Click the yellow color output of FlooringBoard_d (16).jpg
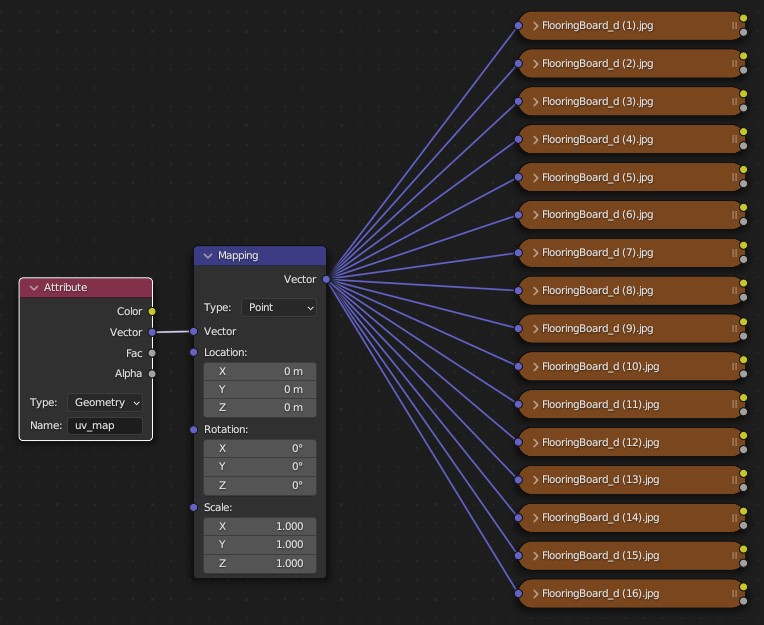Viewport: 764px width, 625px height. pyautogui.click(x=743, y=585)
